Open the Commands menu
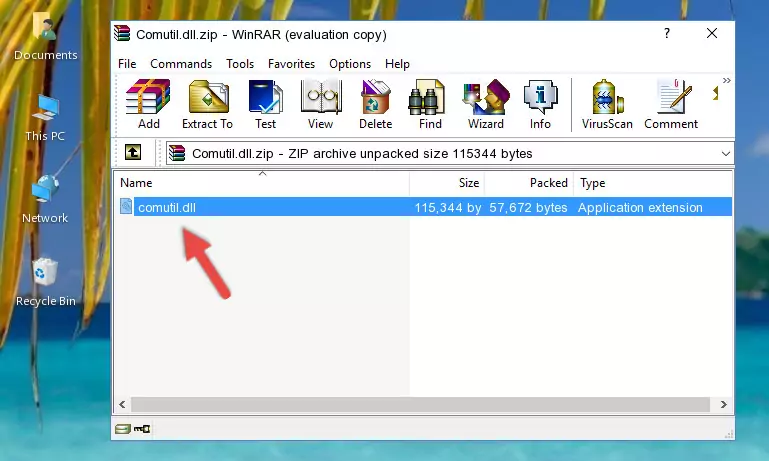The width and height of the screenshot is (769, 461). (x=181, y=64)
